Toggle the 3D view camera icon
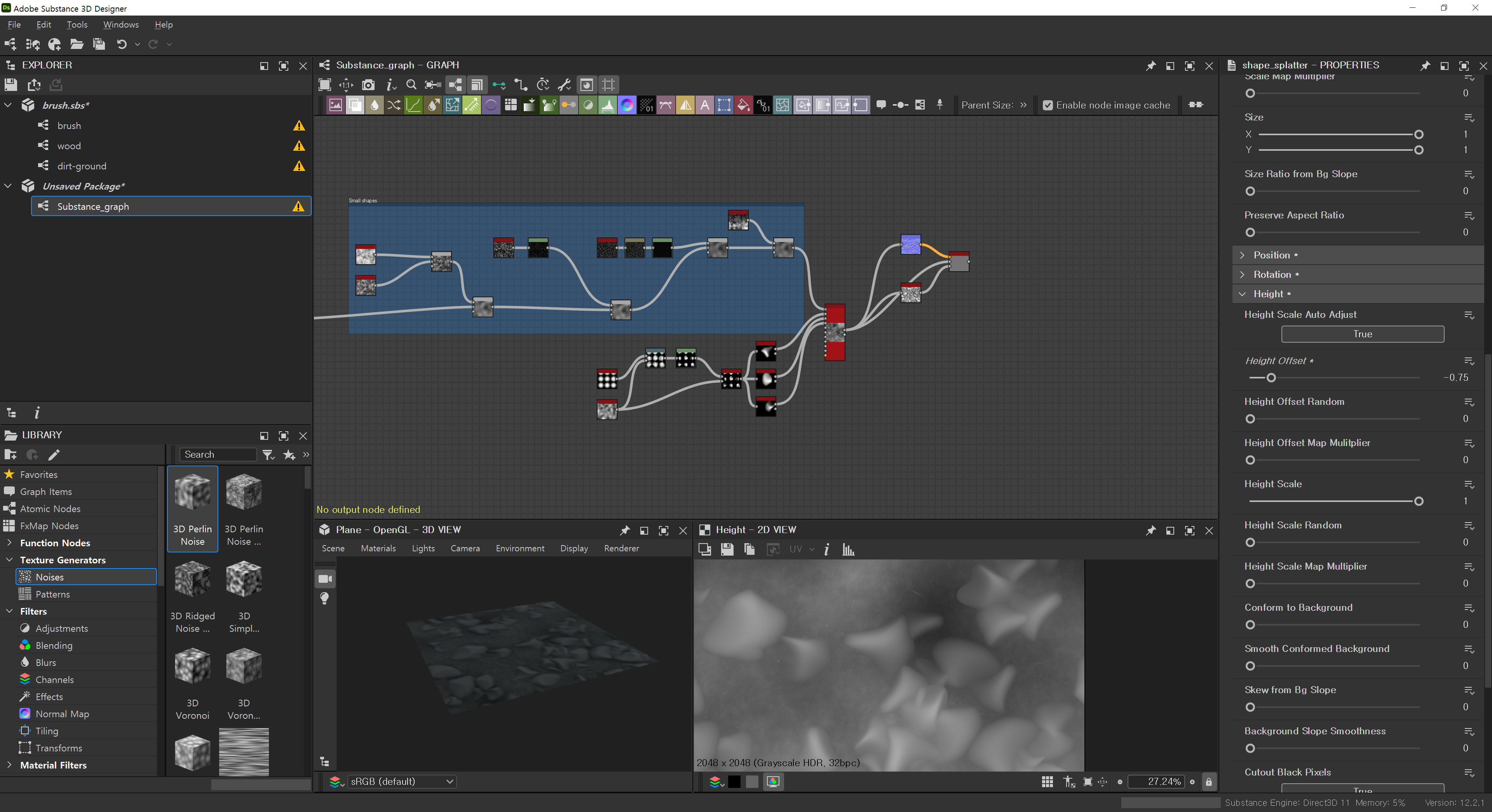1492x812 pixels. point(325,579)
